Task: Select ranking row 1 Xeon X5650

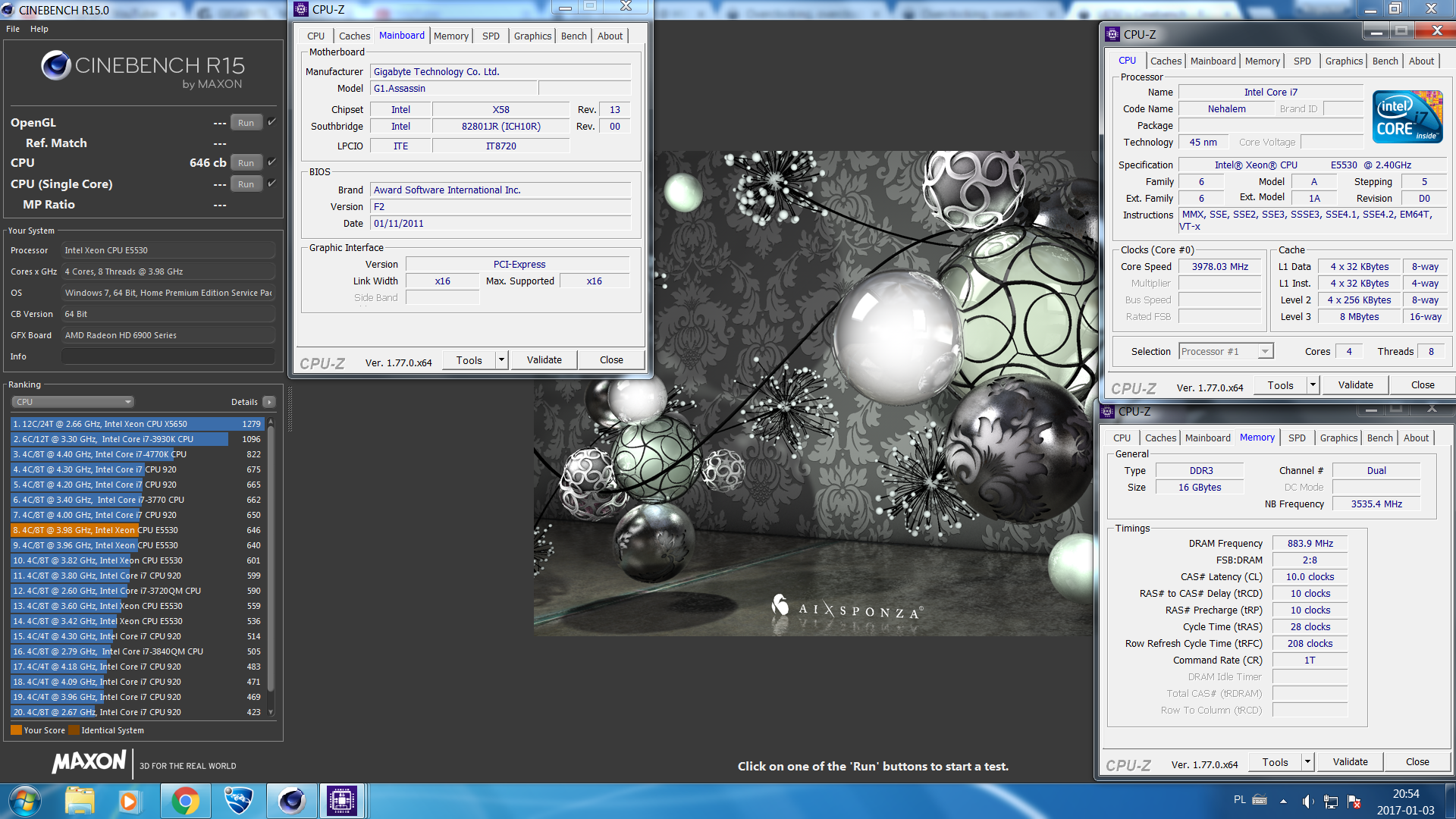Action: click(x=137, y=424)
